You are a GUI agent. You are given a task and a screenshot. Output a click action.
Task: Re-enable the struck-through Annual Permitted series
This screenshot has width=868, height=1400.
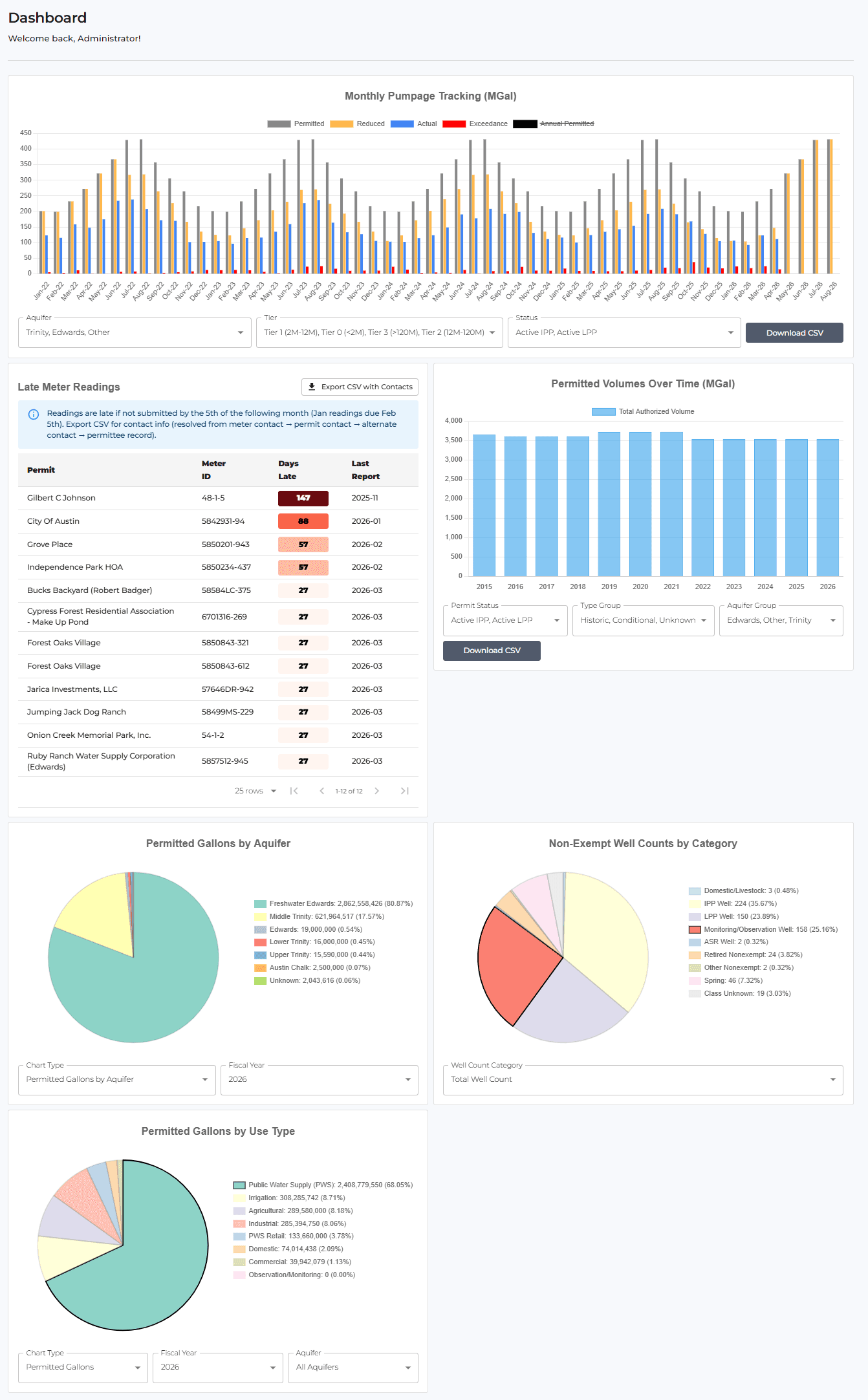pyautogui.click(x=554, y=124)
